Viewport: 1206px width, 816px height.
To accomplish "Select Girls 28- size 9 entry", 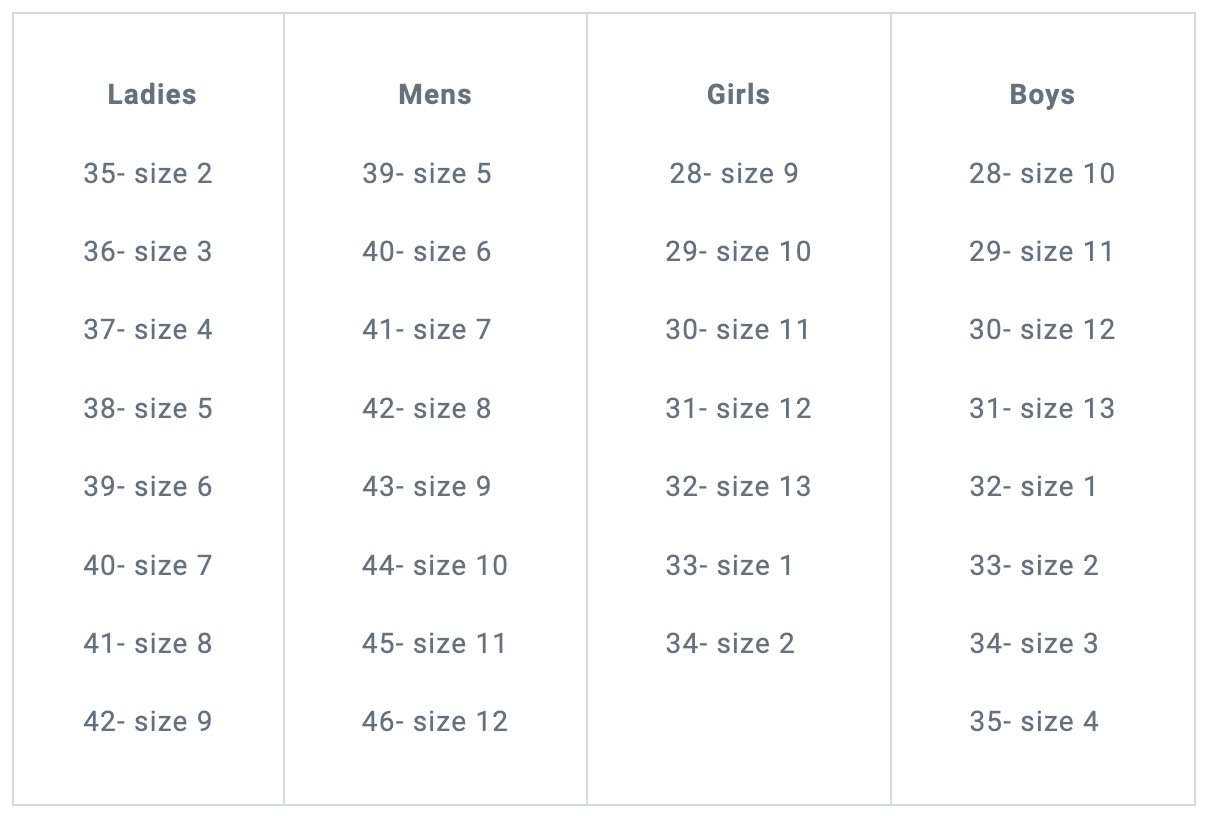I will coord(734,173).
